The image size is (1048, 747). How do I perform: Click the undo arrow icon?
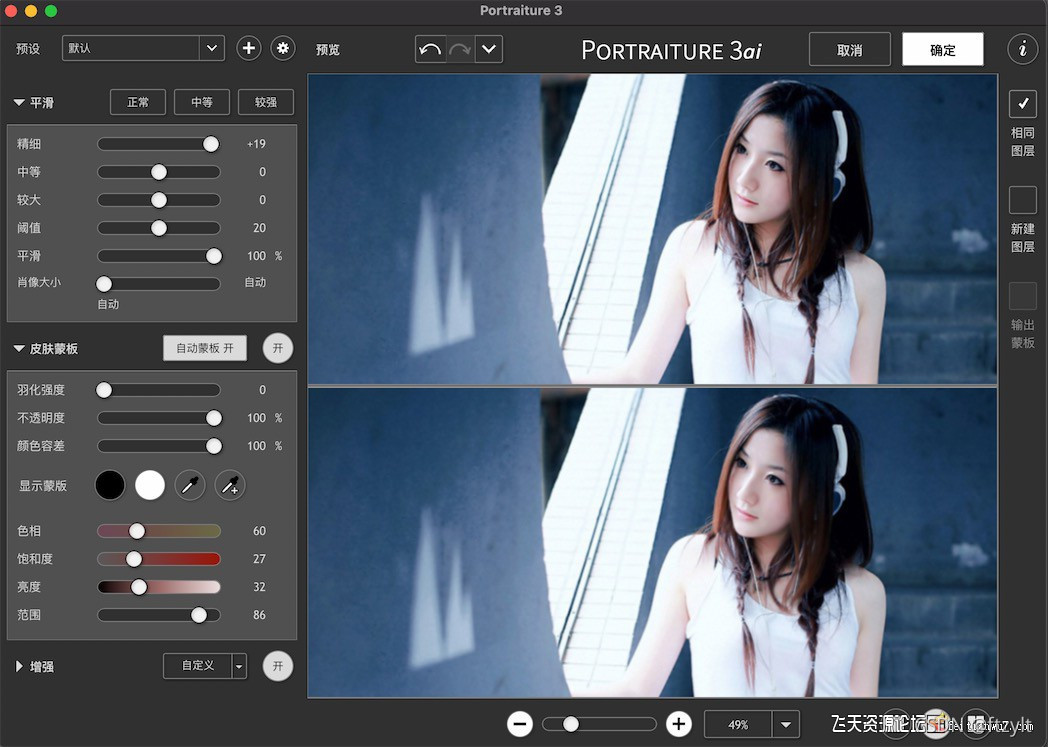coord(430,49)
